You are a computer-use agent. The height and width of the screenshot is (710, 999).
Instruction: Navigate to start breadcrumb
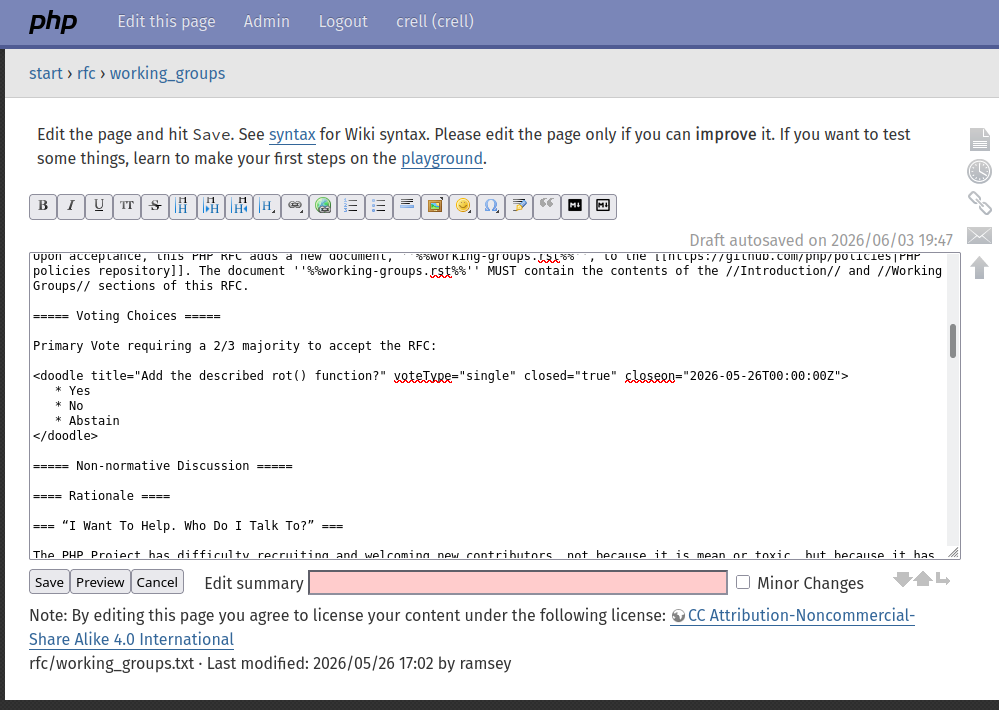[46, 73]
